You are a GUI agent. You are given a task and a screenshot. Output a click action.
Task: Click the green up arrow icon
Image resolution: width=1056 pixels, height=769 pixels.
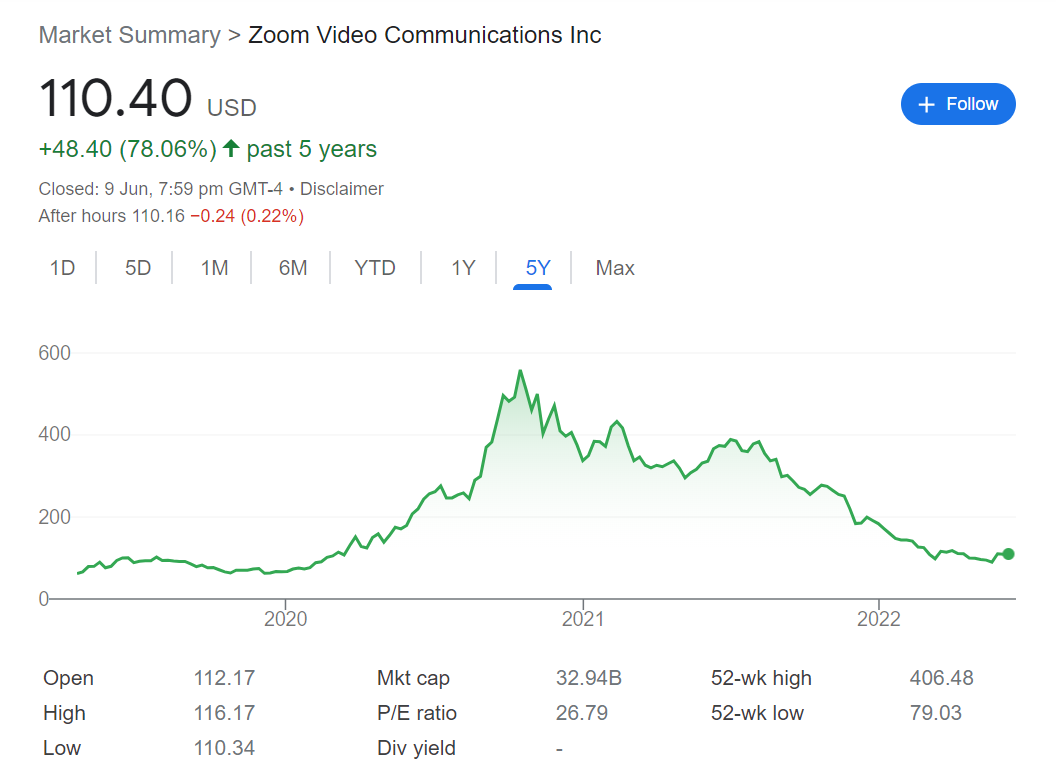[x=231, y=149]
